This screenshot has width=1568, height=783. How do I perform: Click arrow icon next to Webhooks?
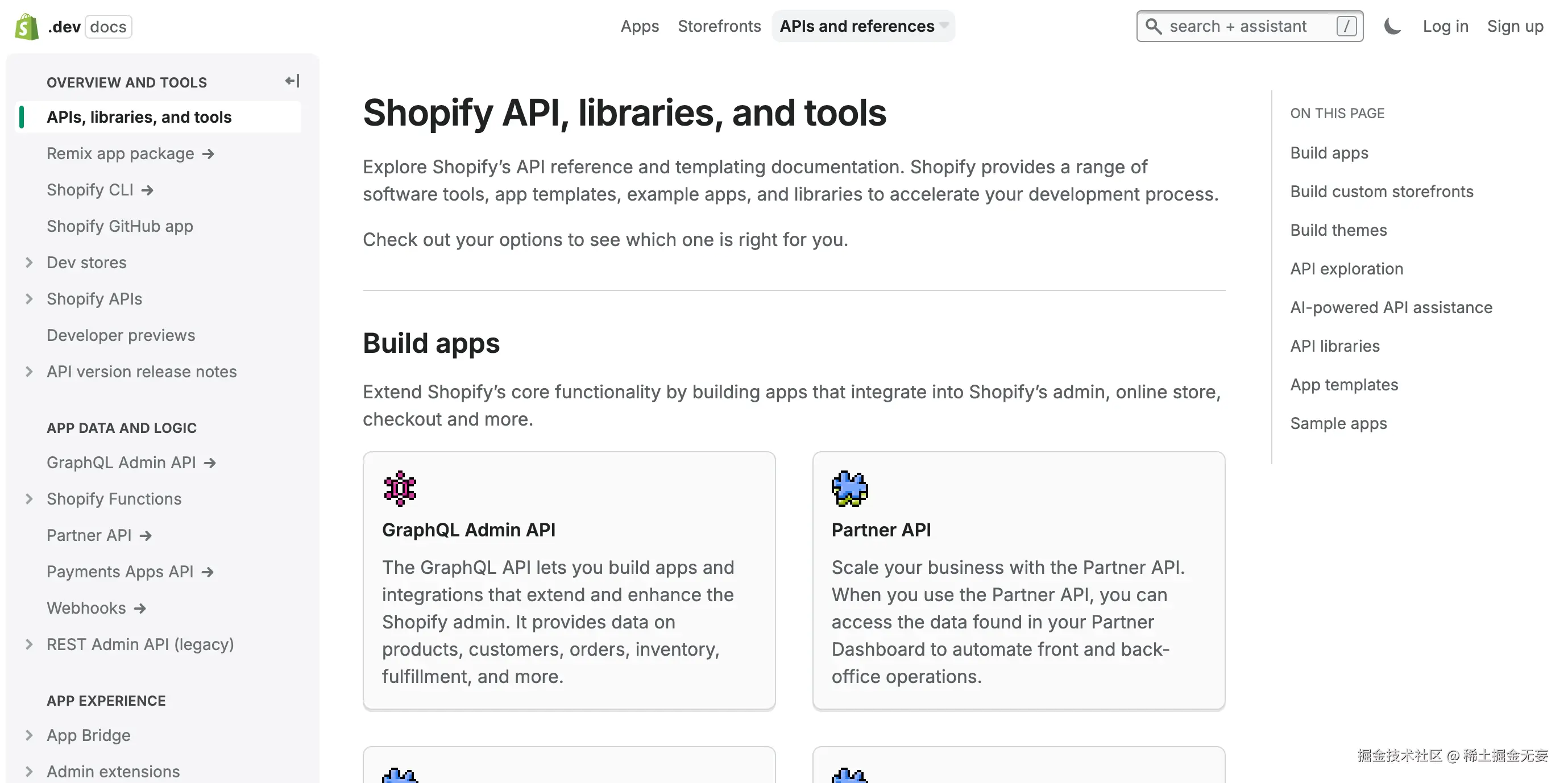tap(140, 609)
